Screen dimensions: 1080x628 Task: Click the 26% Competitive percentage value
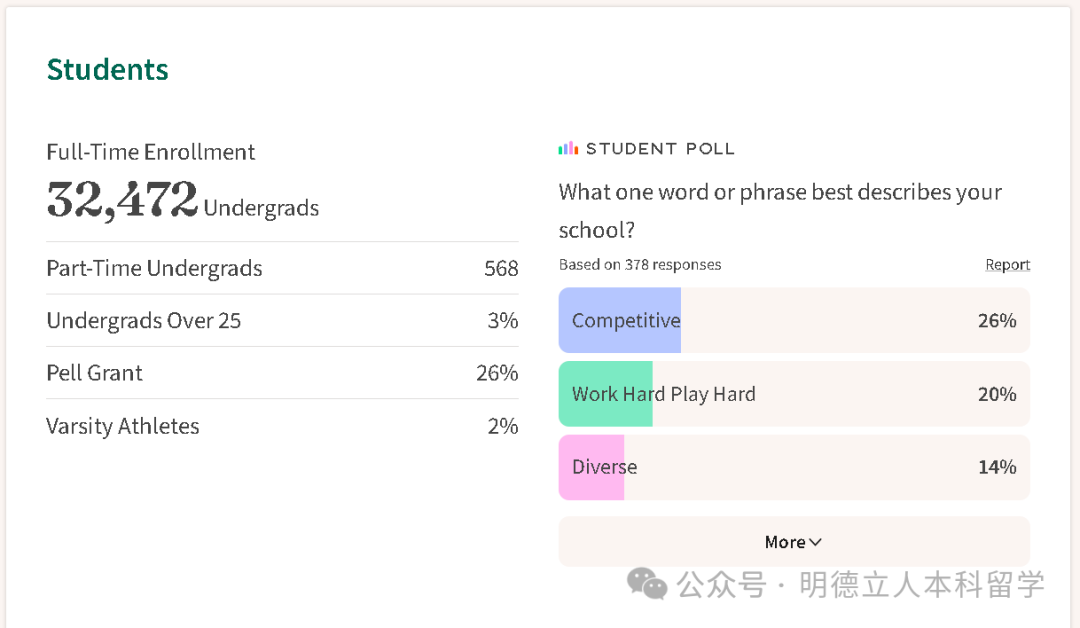coord(997,320)
